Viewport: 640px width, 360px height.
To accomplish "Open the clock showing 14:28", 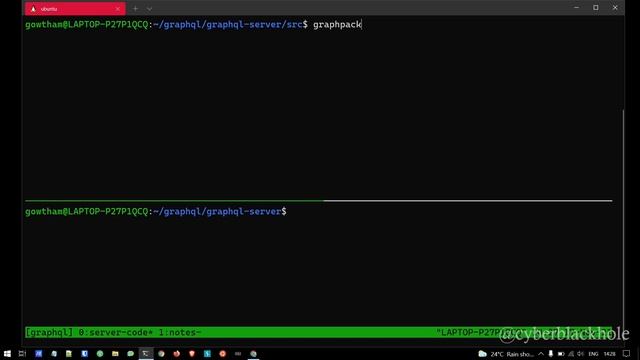I will point(609,354).
